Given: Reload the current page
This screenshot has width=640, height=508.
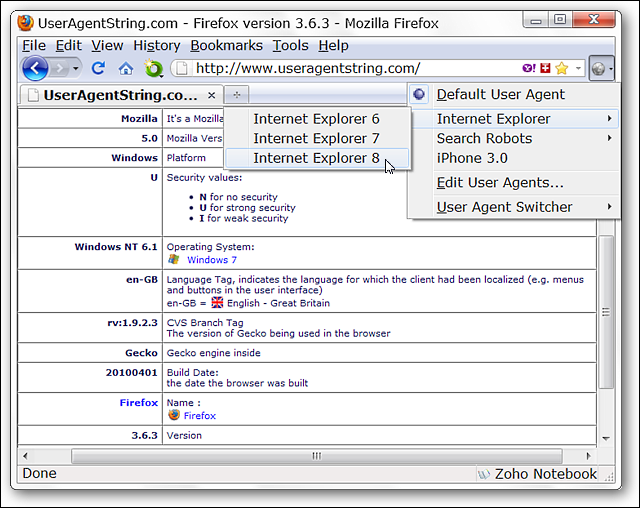Looking at the screenshot, I should pyautogui.click(x=98, y=68).
